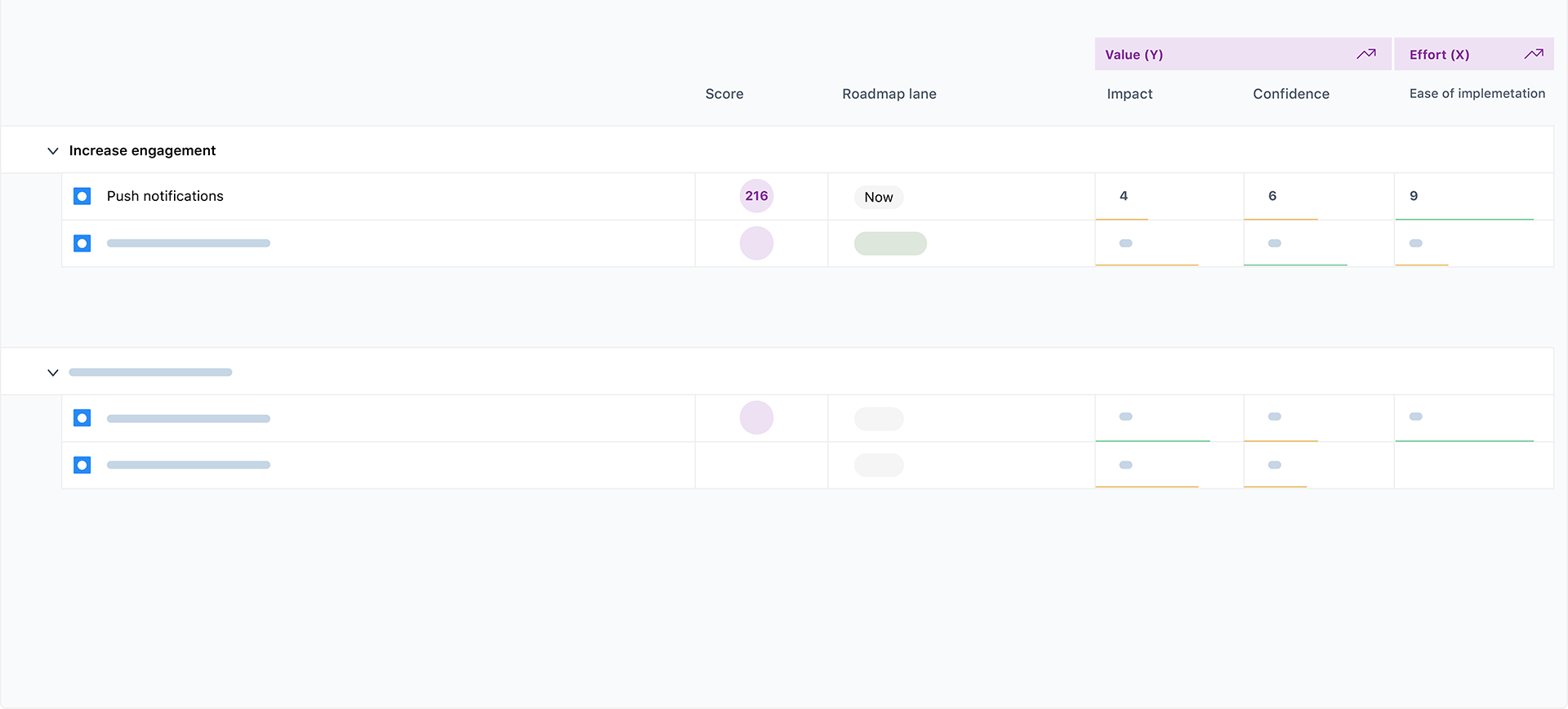This screenshot has height=709, width=1568.
Task: Click the Ease of implemetation column header
Action: click(1477, 93)
